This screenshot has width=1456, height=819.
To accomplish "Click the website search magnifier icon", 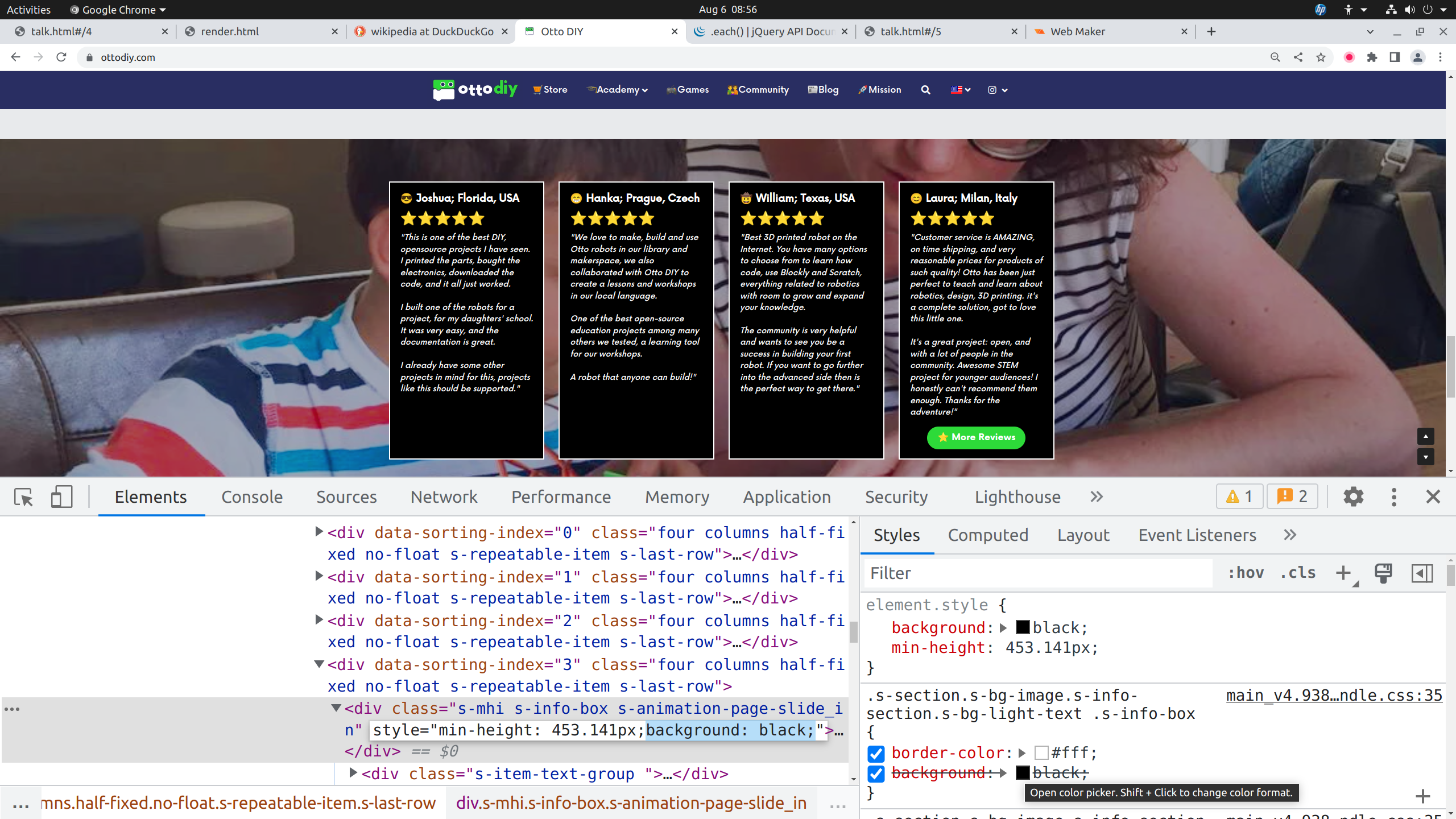I will coord(925,90).
